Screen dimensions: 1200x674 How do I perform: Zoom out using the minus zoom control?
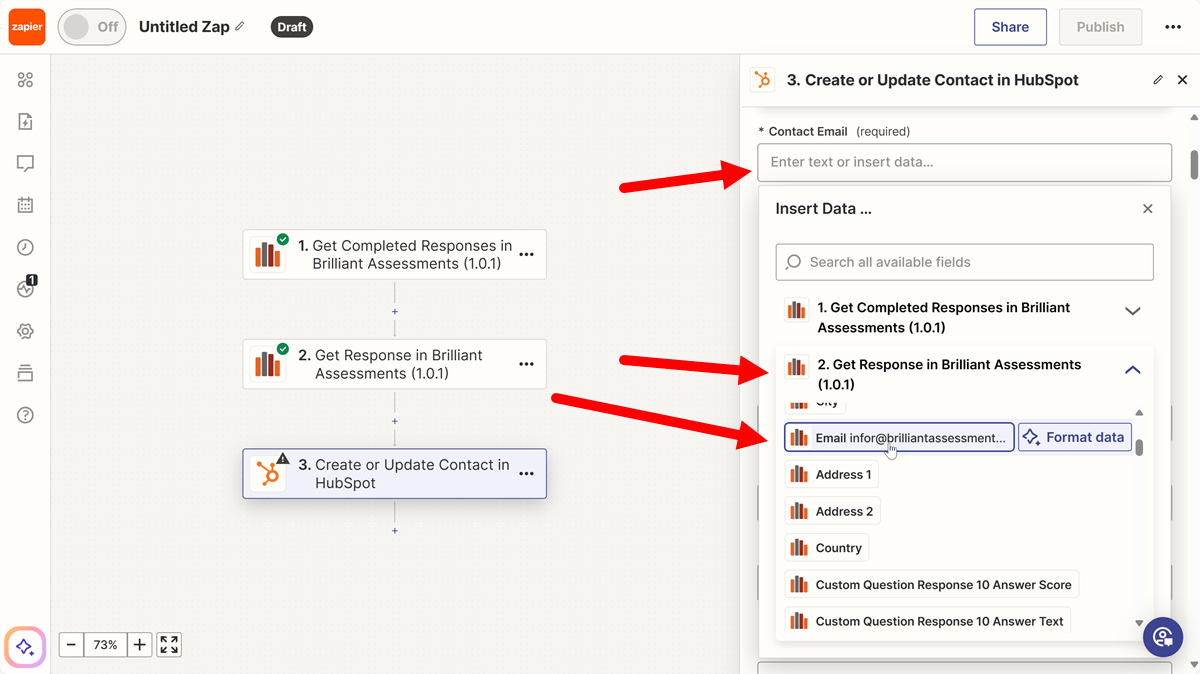coord(70,644)
